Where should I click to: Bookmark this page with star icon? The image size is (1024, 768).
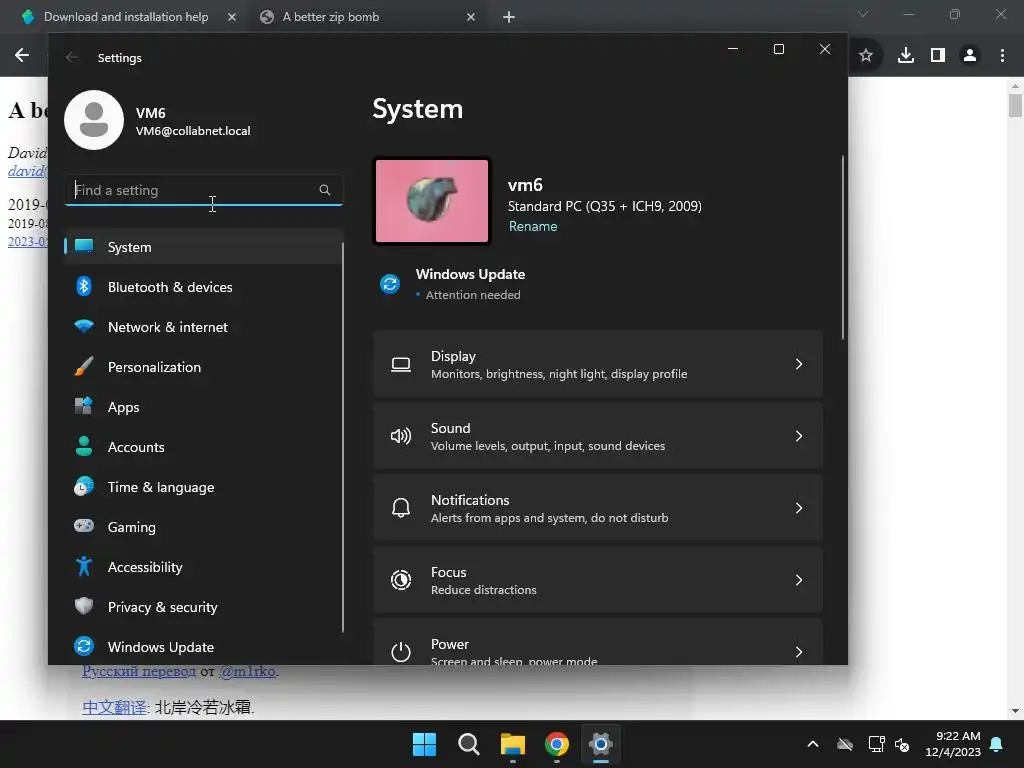866,56
